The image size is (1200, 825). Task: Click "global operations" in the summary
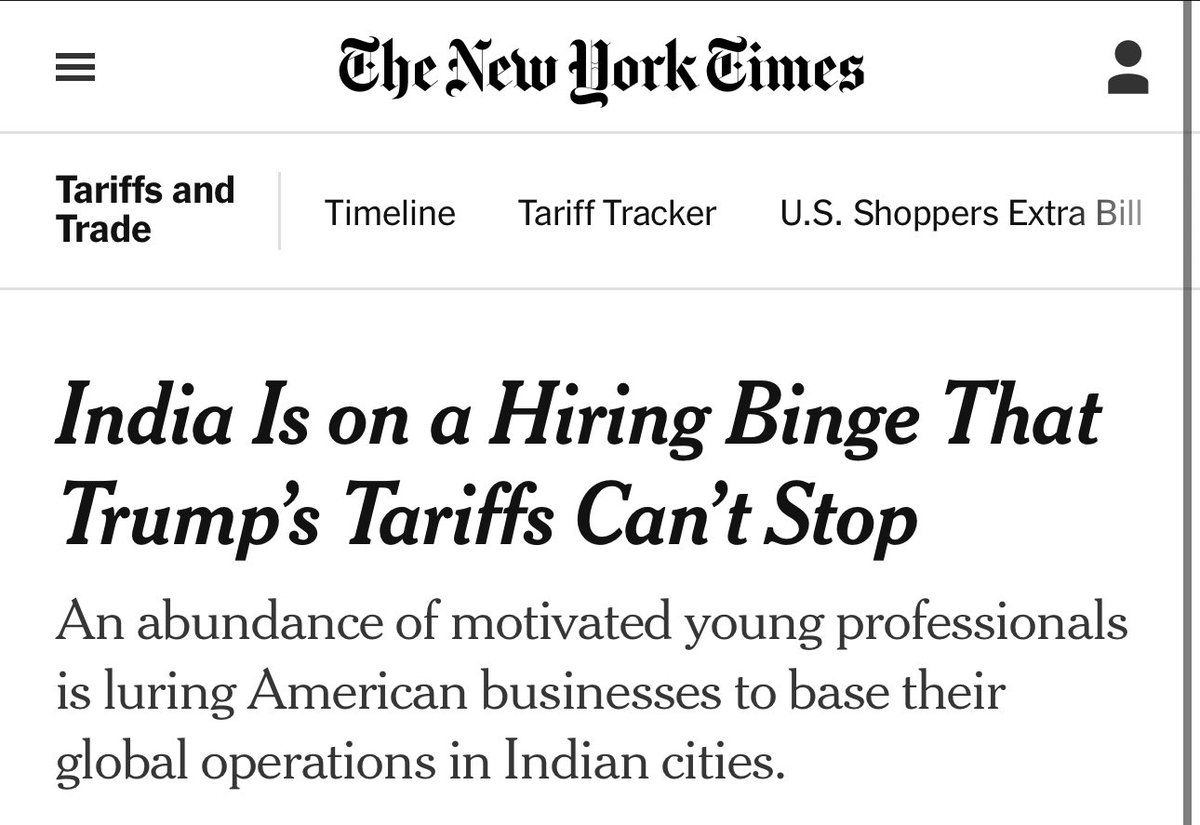pyautogui.click(x=253, y=764)
